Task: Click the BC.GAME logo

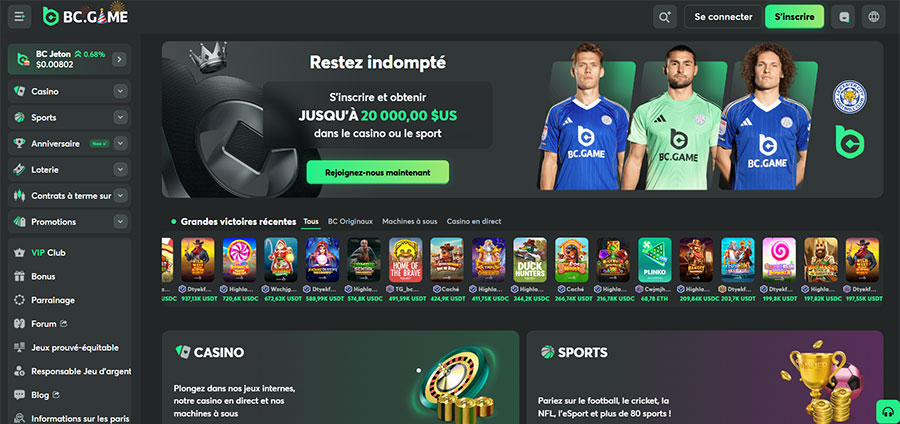Action: coord(85,17)
